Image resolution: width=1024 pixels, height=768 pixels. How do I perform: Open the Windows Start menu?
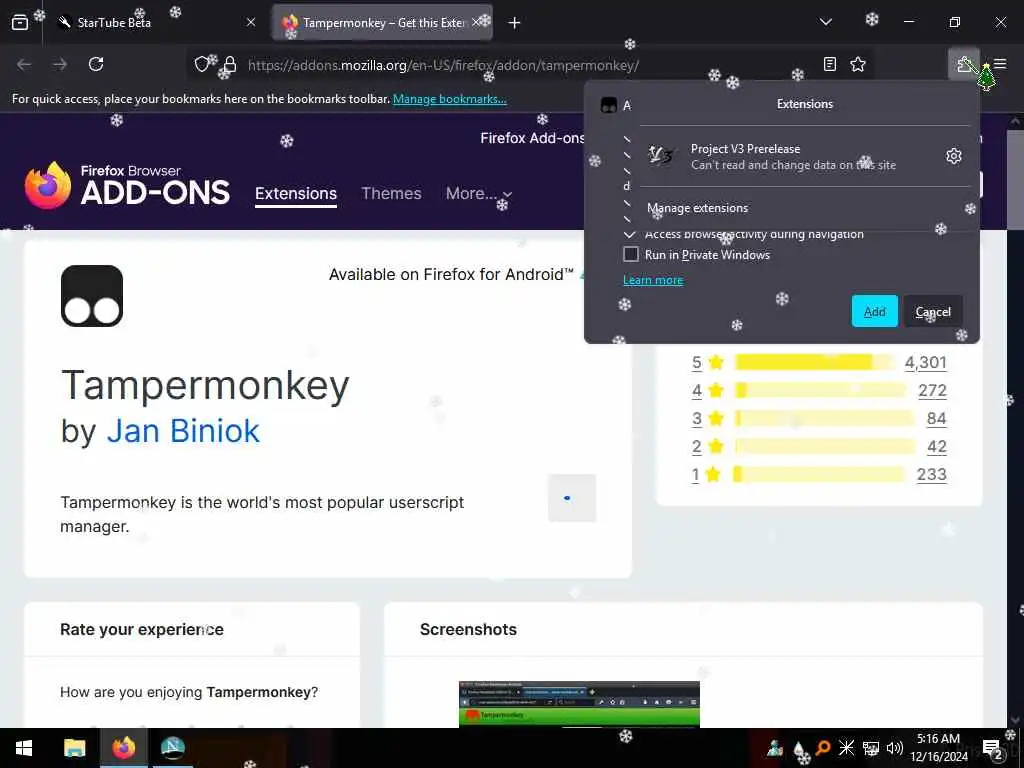pyautogui.click(x=24, y=748)
